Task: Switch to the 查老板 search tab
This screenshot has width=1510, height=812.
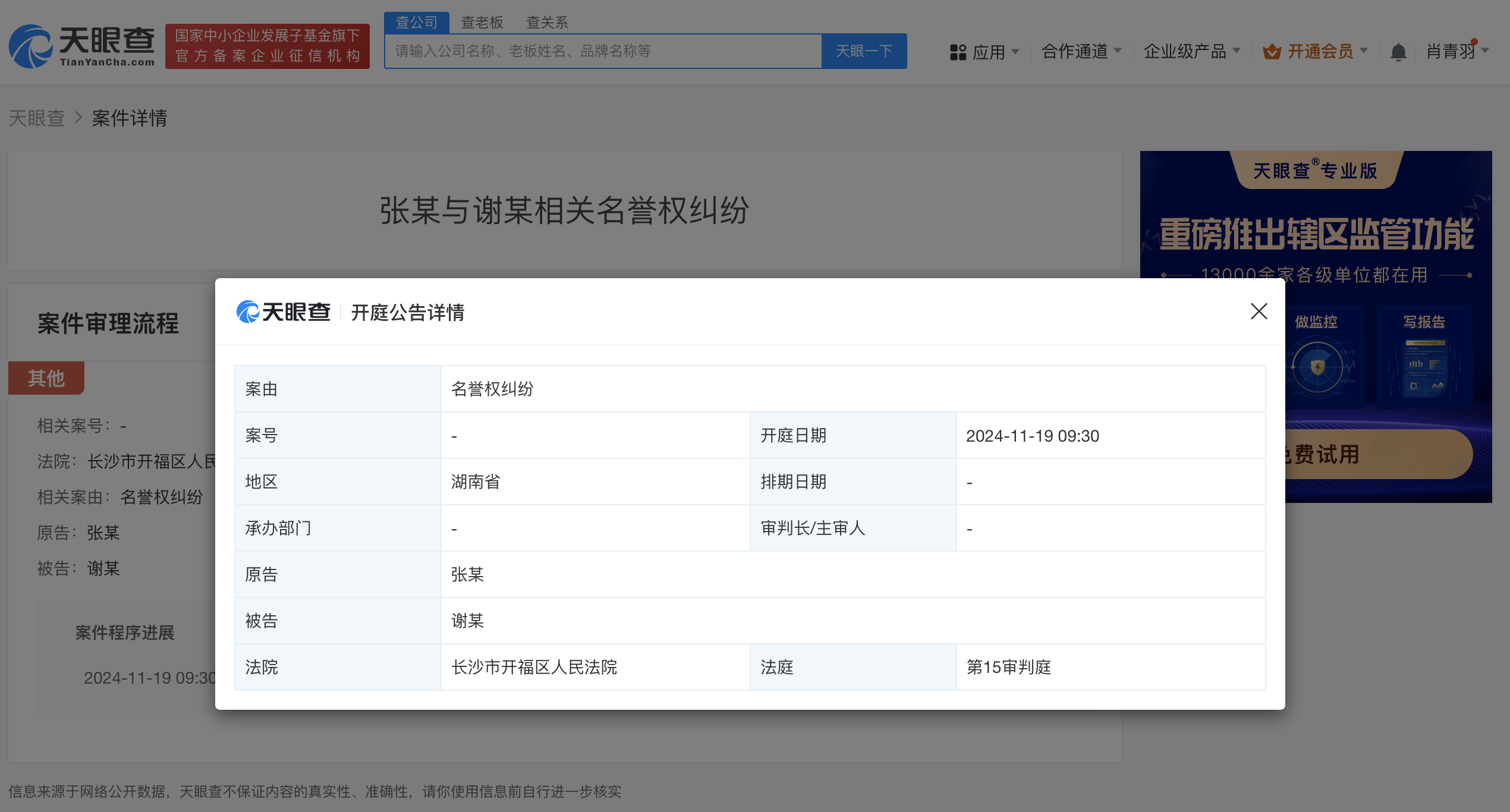Action: coord(482,23)
